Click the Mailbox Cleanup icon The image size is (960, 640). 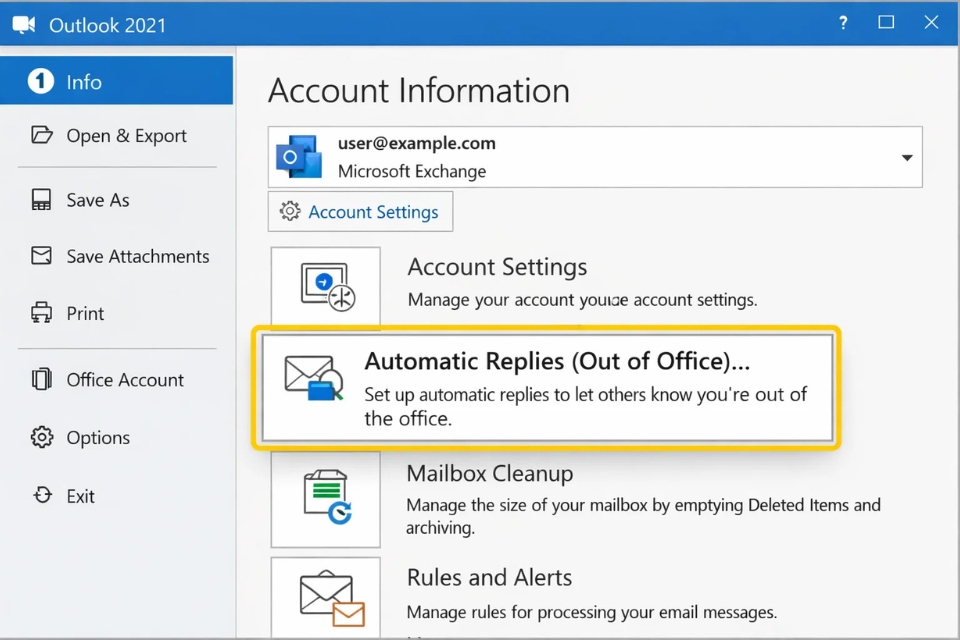pyautogui.click(x=325, y=498)
